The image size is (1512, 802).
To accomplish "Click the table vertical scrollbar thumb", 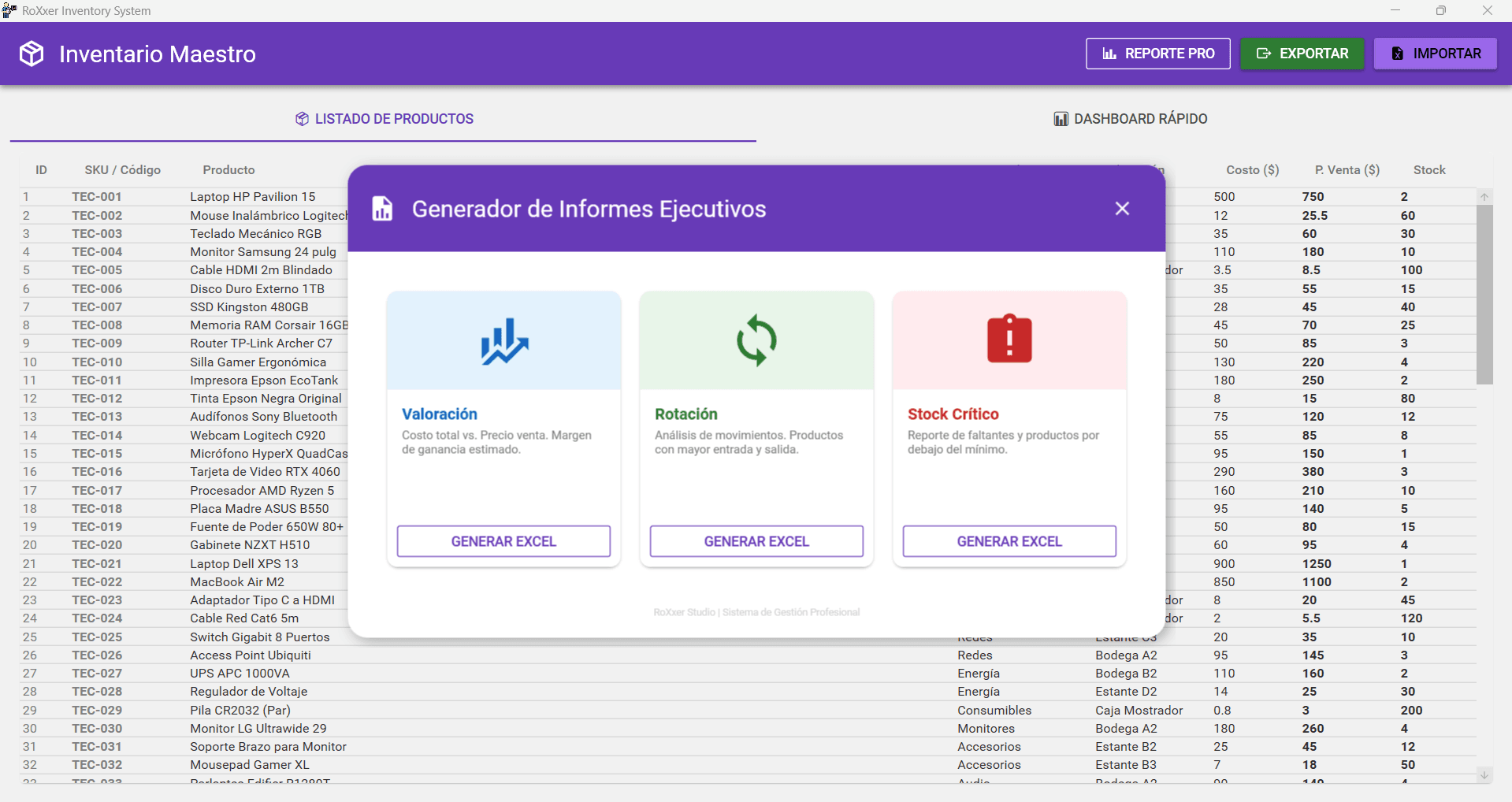I will point(1484,295).
